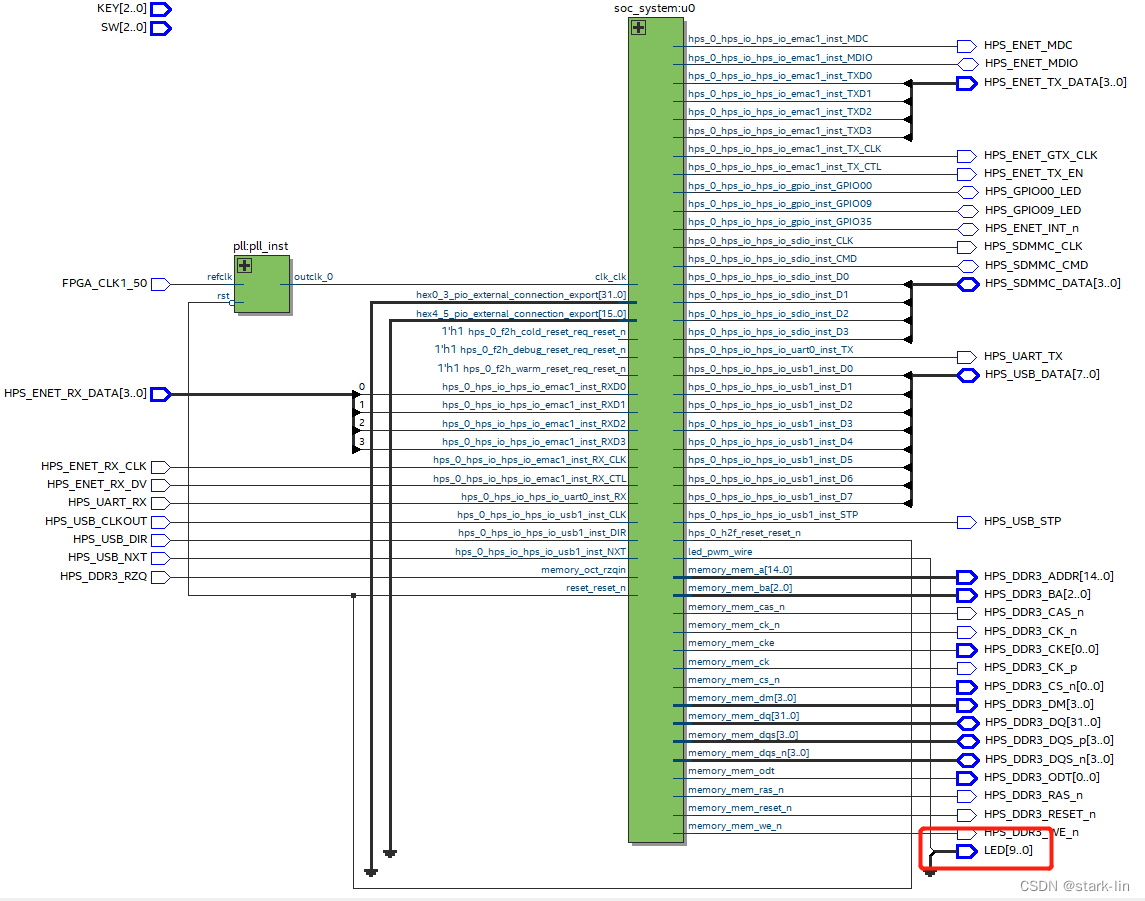Click the hps_io_uart0_inst_TX port label

(770, 350)
